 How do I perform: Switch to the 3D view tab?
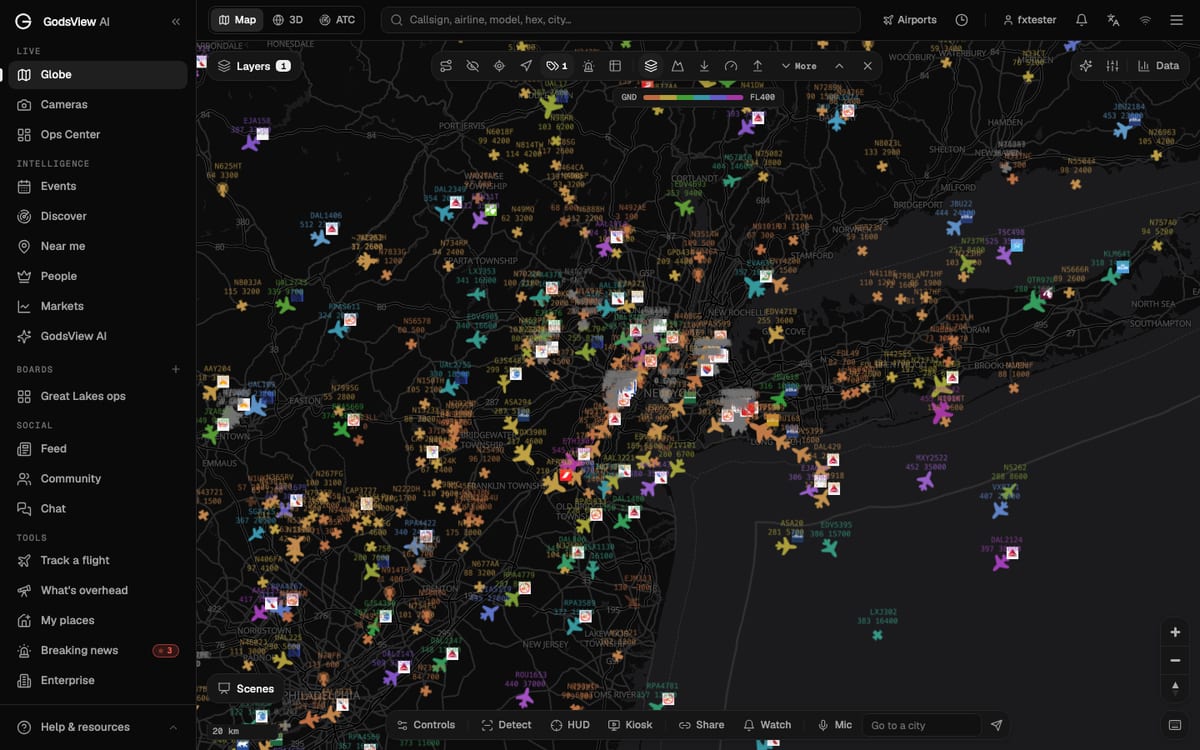coord(287,20)
